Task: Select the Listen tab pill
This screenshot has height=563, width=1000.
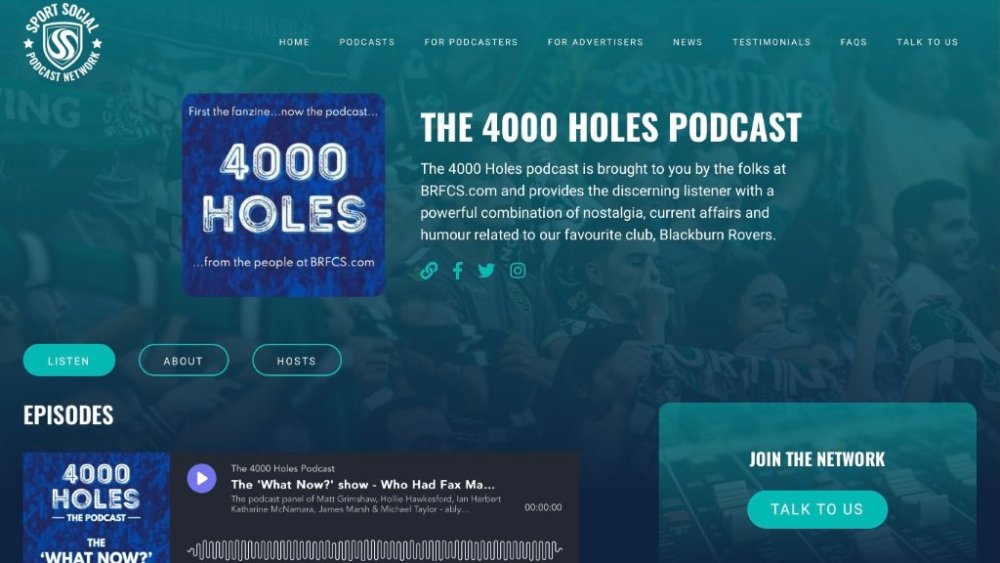Action: 69,360
